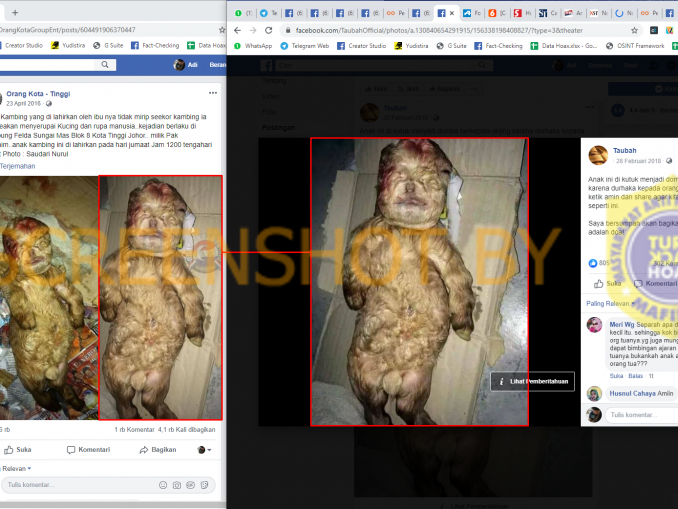Viewport: 678px width, 509px height.
Task: Expand Paling Relevan comment sort dropdown
Action: pyautogui.click(x=610, y=304)
